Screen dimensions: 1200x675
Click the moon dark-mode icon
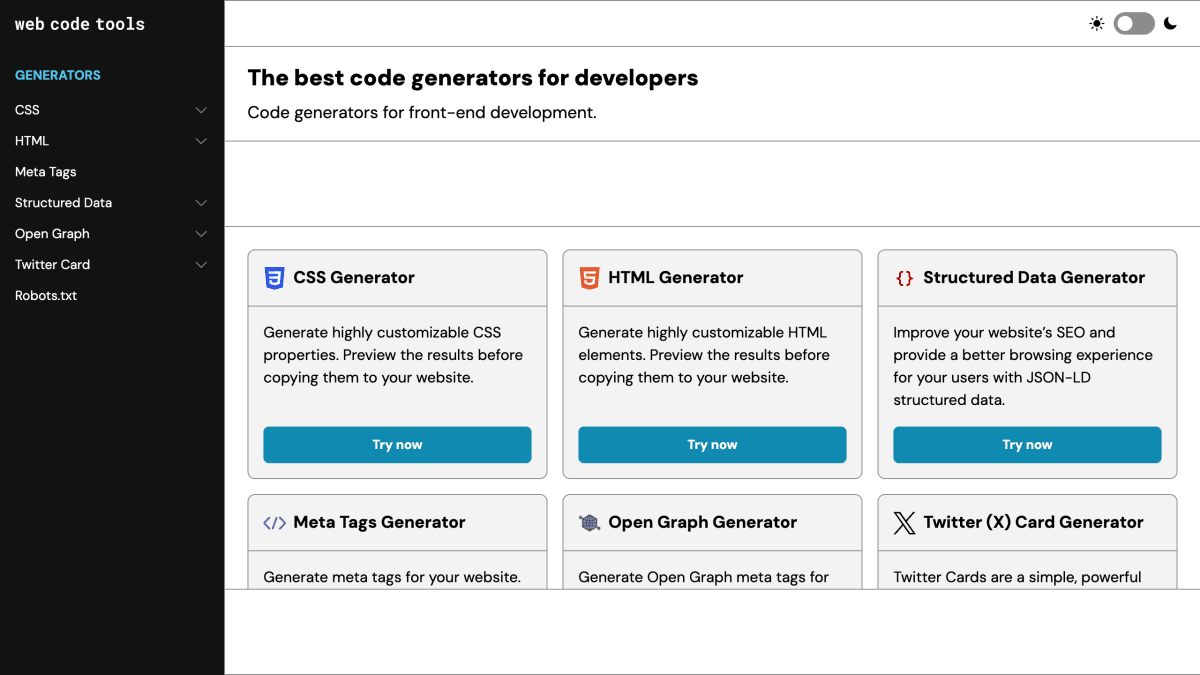point(1170,24)
